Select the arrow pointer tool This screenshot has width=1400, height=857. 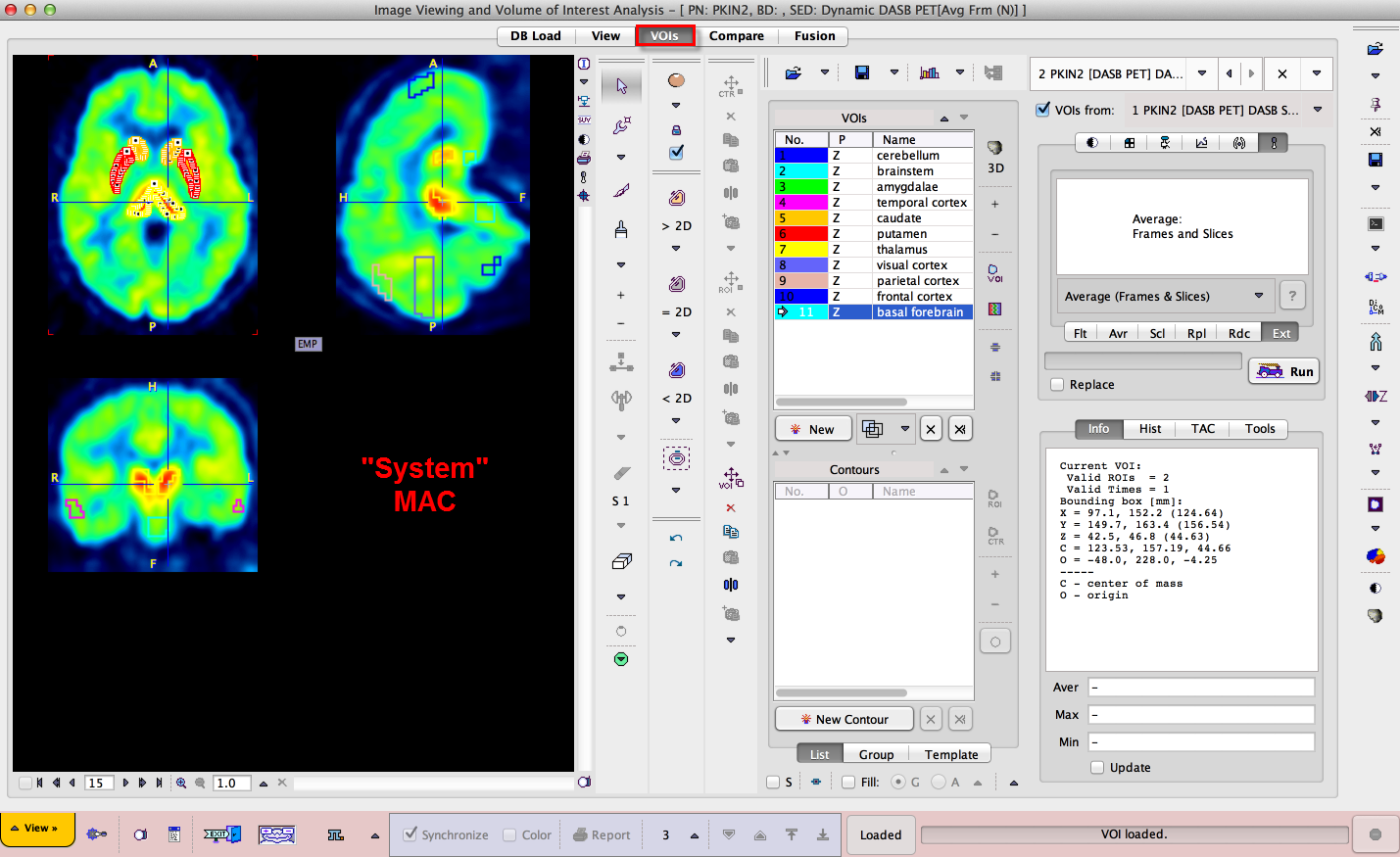(x=621, y=86)
